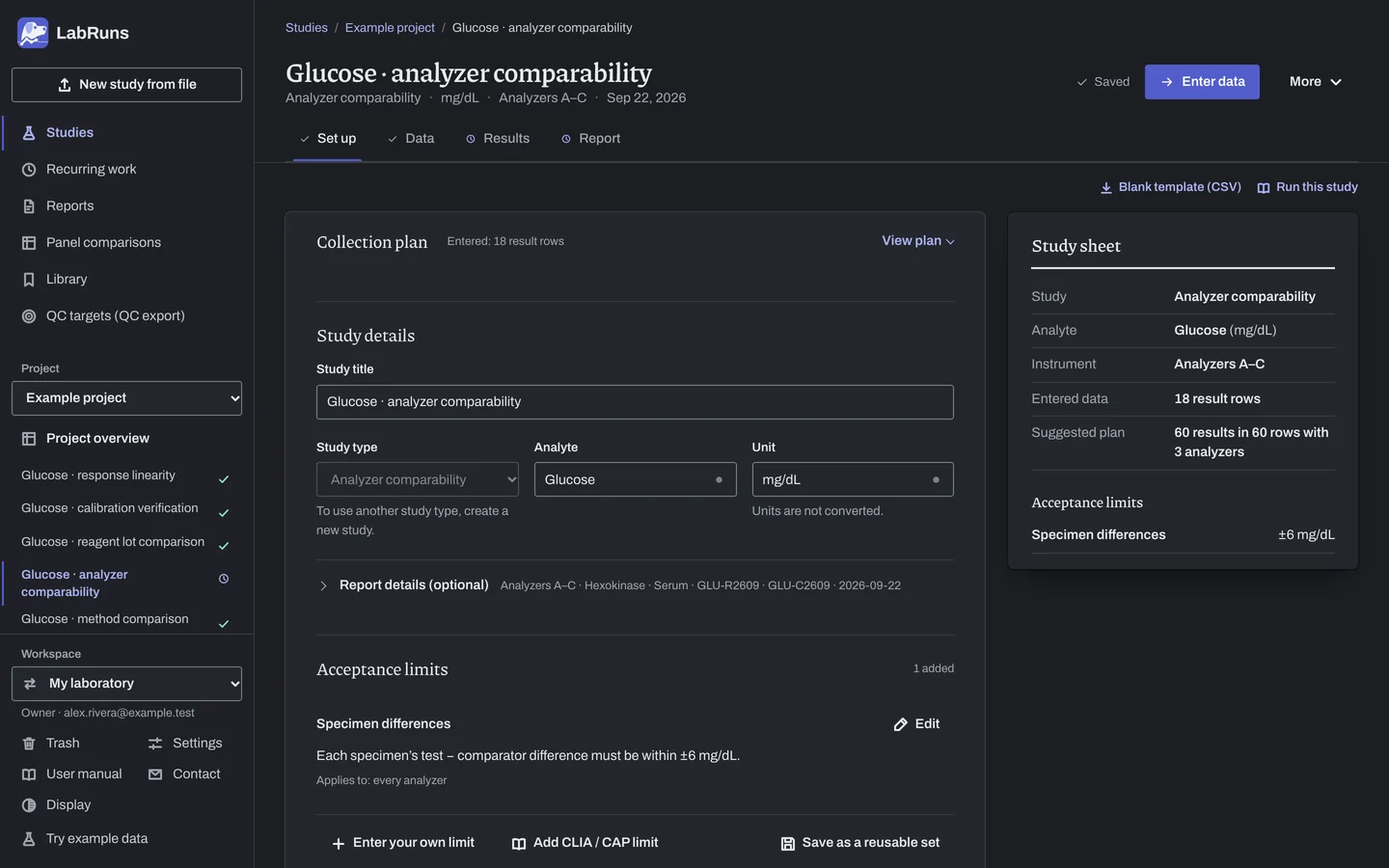Image resolution: width=1389 pixels, height=868 pixels.
Task: Switch to the Data tab
Action: 411,139
